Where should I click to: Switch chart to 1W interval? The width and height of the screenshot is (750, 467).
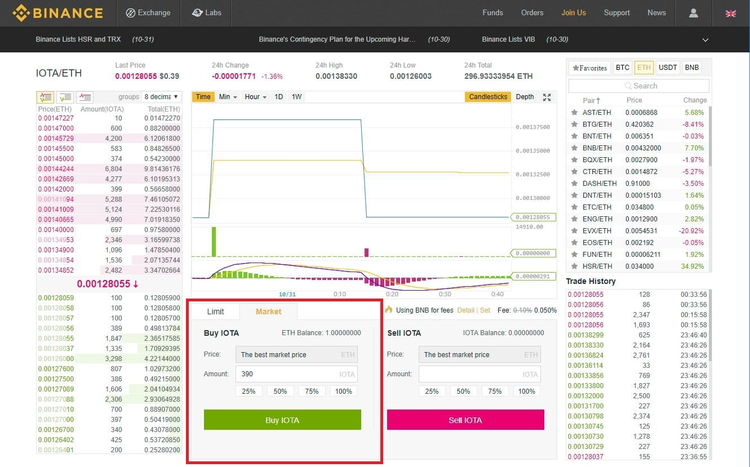point(297,97)
